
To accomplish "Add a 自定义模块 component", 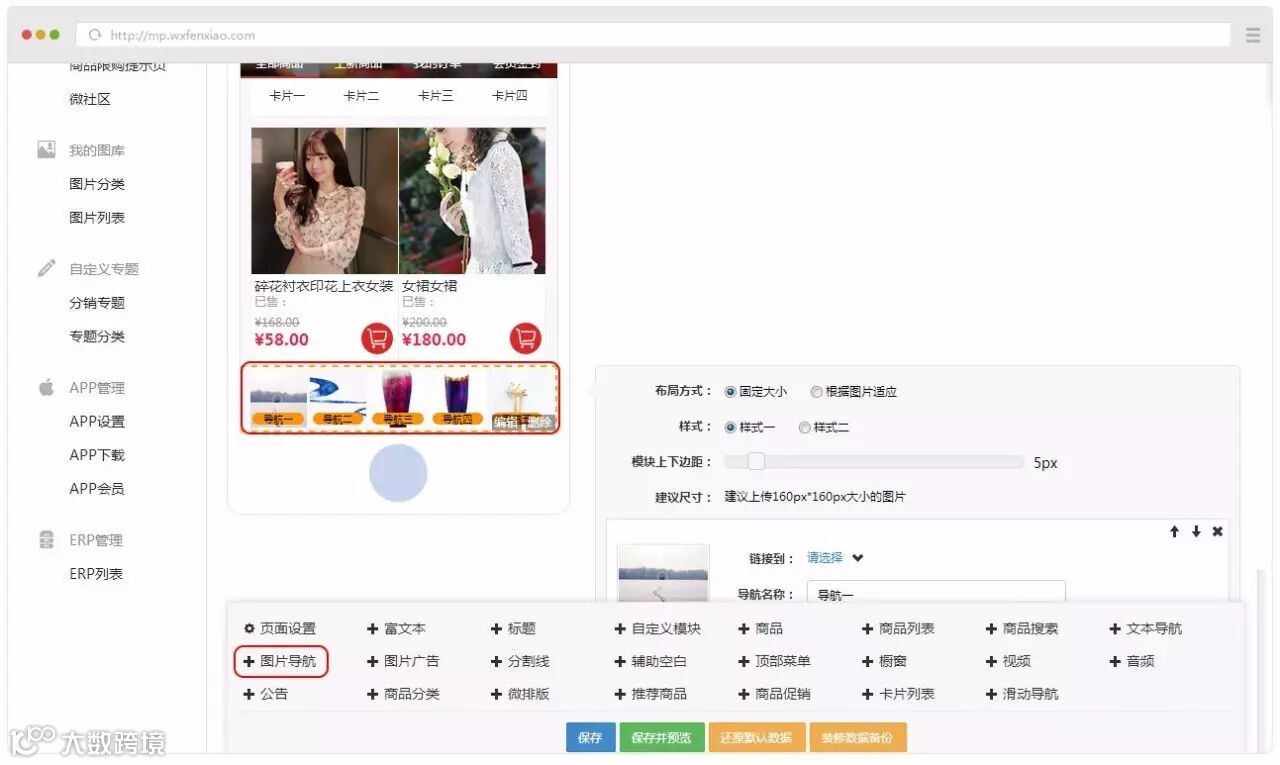I will (x=658, y=628).
